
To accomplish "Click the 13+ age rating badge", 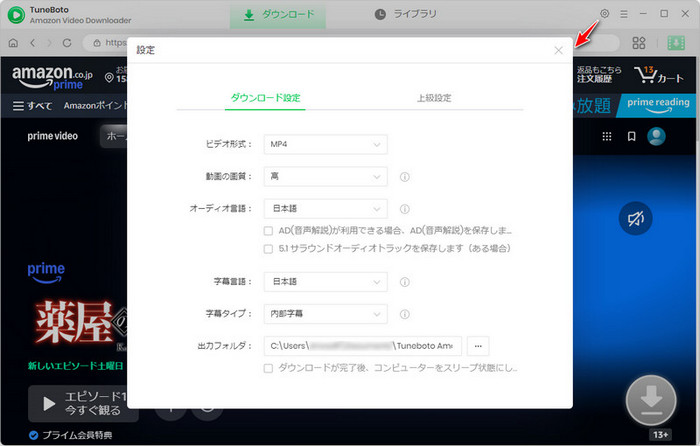I will (x=661, y=435).
